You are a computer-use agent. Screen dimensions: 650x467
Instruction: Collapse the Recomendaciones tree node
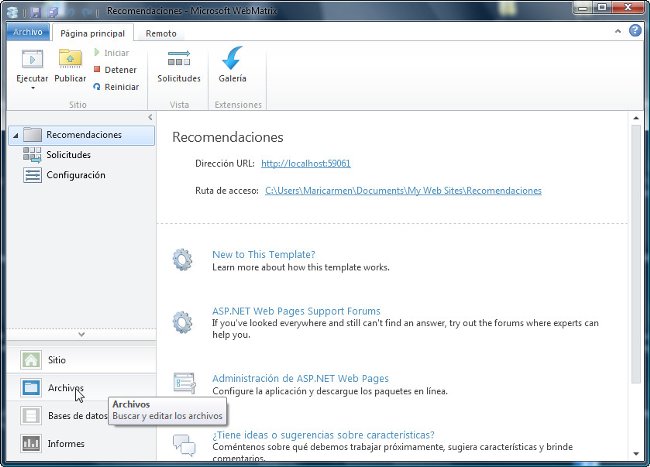tap(13, 135)
